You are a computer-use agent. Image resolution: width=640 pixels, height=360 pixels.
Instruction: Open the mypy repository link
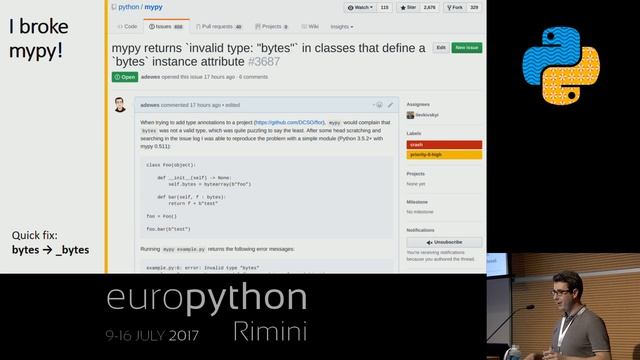tap(153, 7)
